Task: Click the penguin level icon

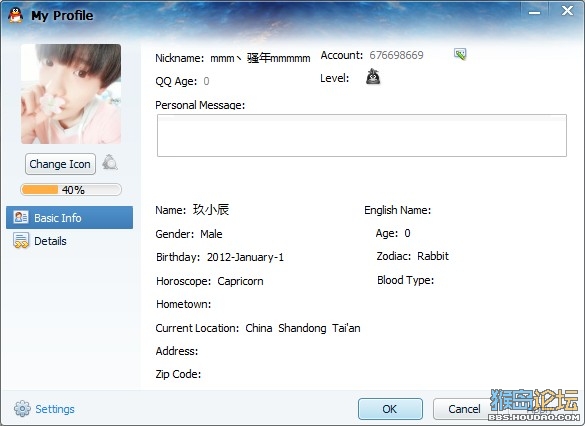Action: coord(373,77)
